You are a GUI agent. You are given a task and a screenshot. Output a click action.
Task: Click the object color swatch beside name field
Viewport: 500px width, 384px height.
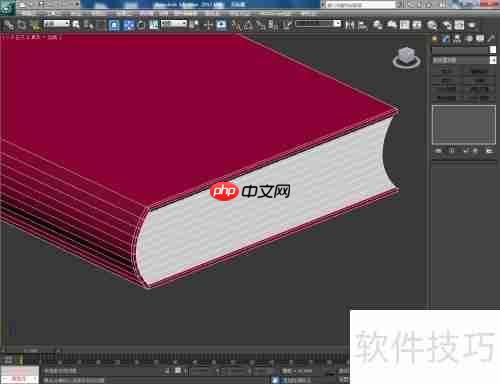click(493, 50)
